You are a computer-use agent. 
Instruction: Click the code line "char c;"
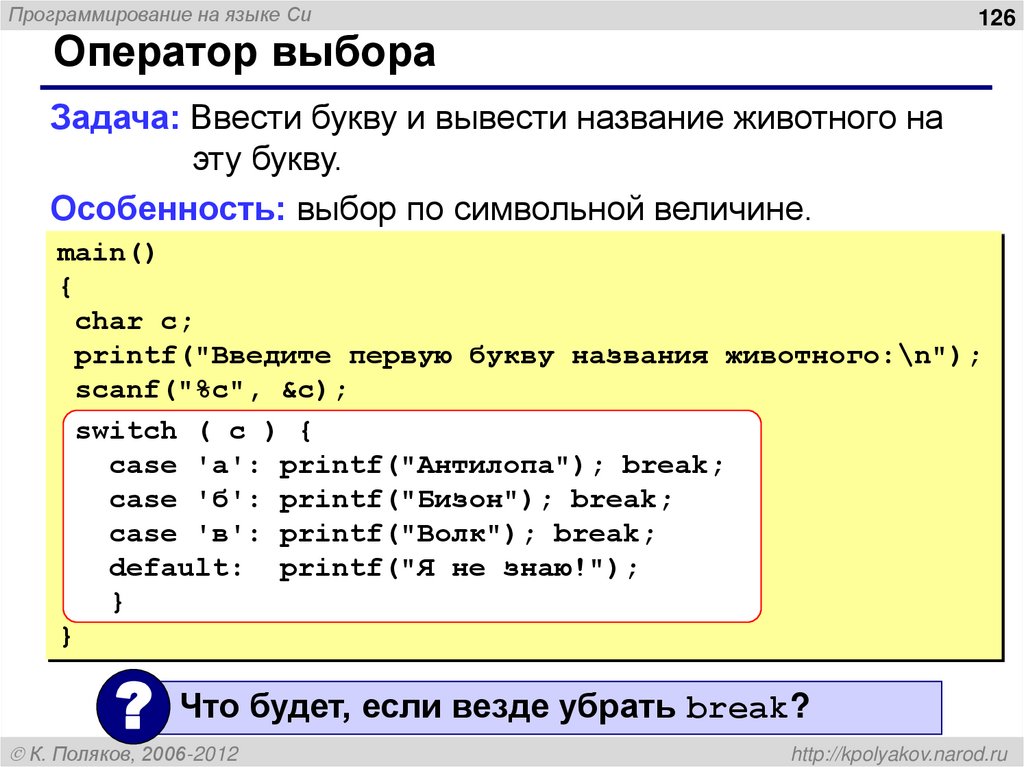133,321
